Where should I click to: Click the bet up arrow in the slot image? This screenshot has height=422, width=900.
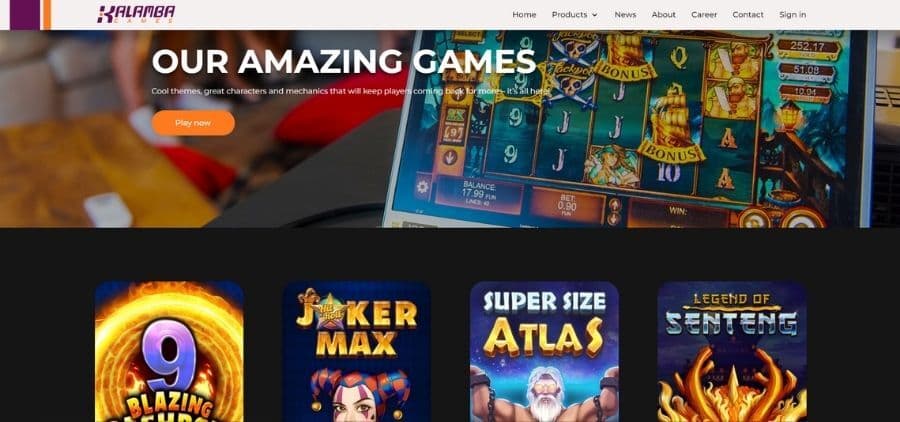(x=614, y=204)
